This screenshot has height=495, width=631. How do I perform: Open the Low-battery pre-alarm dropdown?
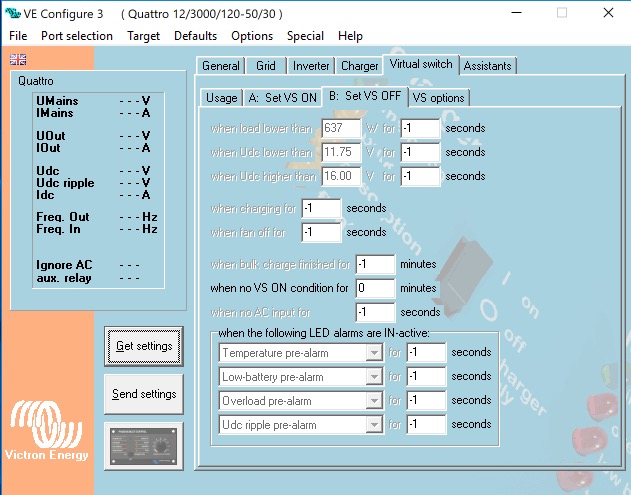[x=374, y=377]
